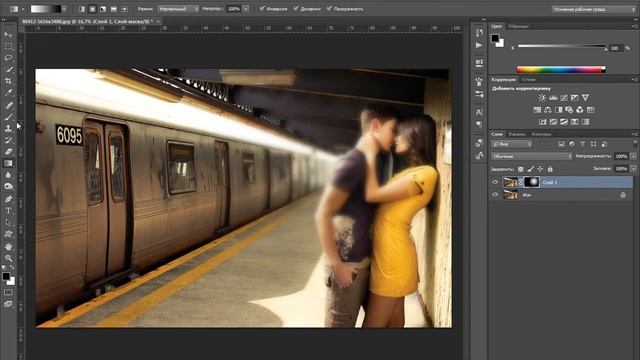This screenshot has width=640, height=360.
Task: Open collapsed Actions panel play icon
Action: [479, 45]
